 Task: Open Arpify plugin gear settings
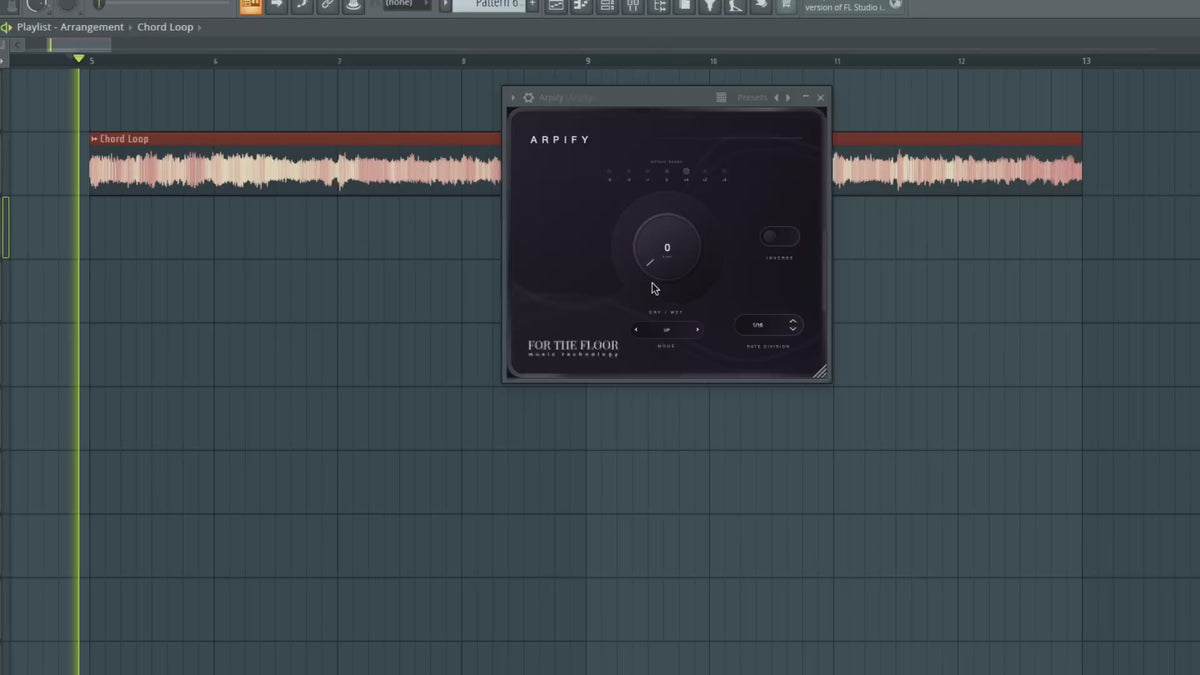point(529,98)
